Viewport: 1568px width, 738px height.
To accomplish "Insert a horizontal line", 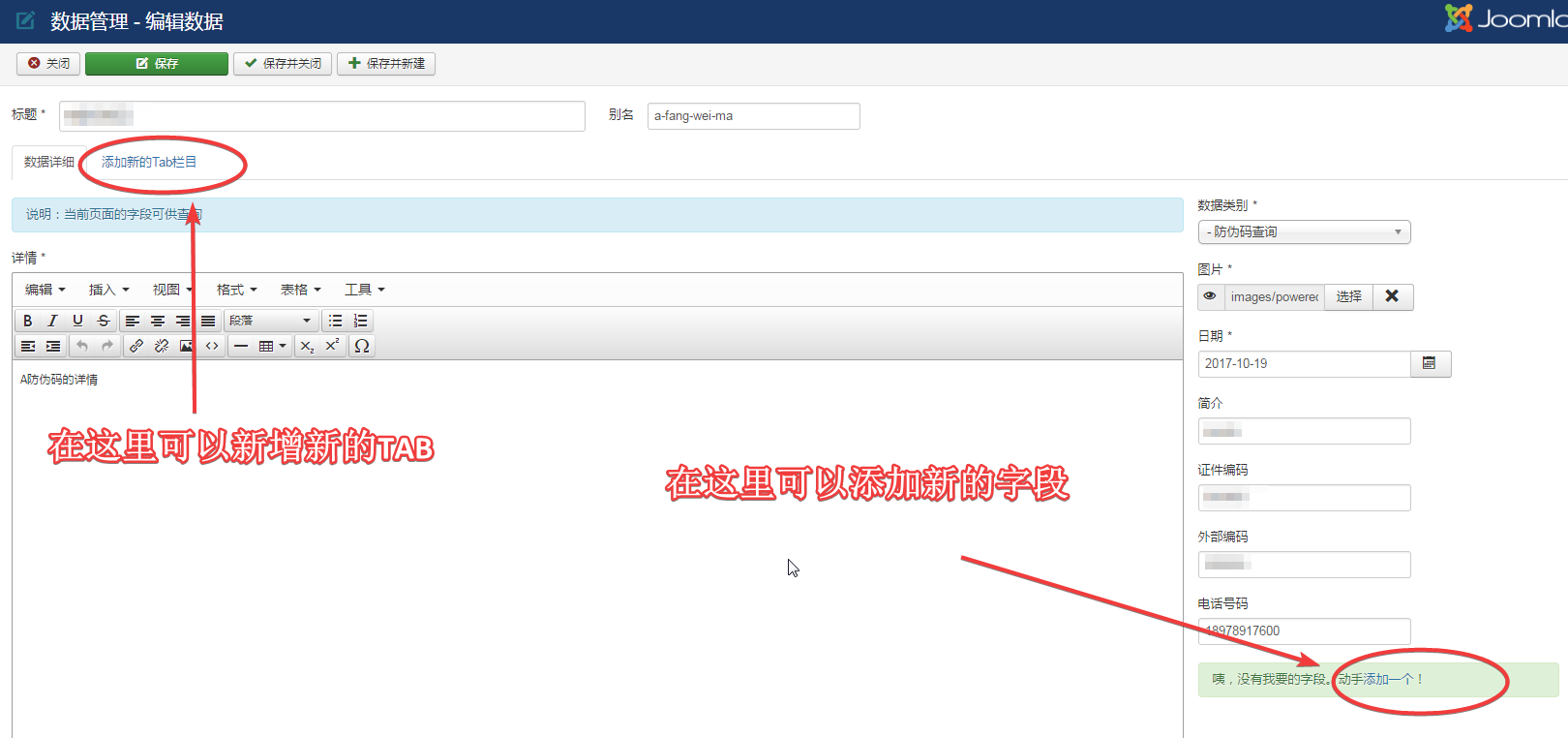I will click(x=241, y=346).
